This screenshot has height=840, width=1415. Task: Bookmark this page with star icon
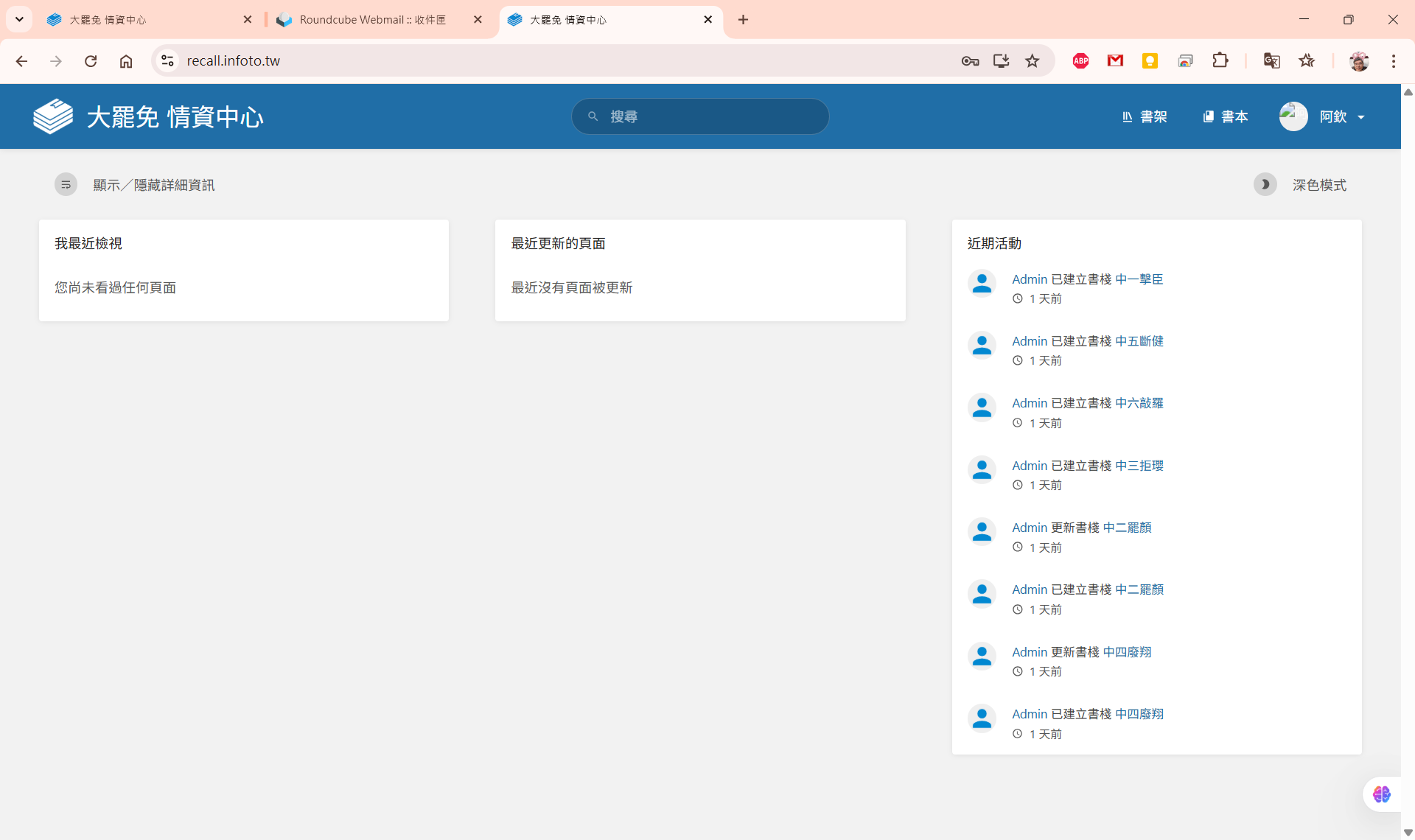(x=1033, y=61)
